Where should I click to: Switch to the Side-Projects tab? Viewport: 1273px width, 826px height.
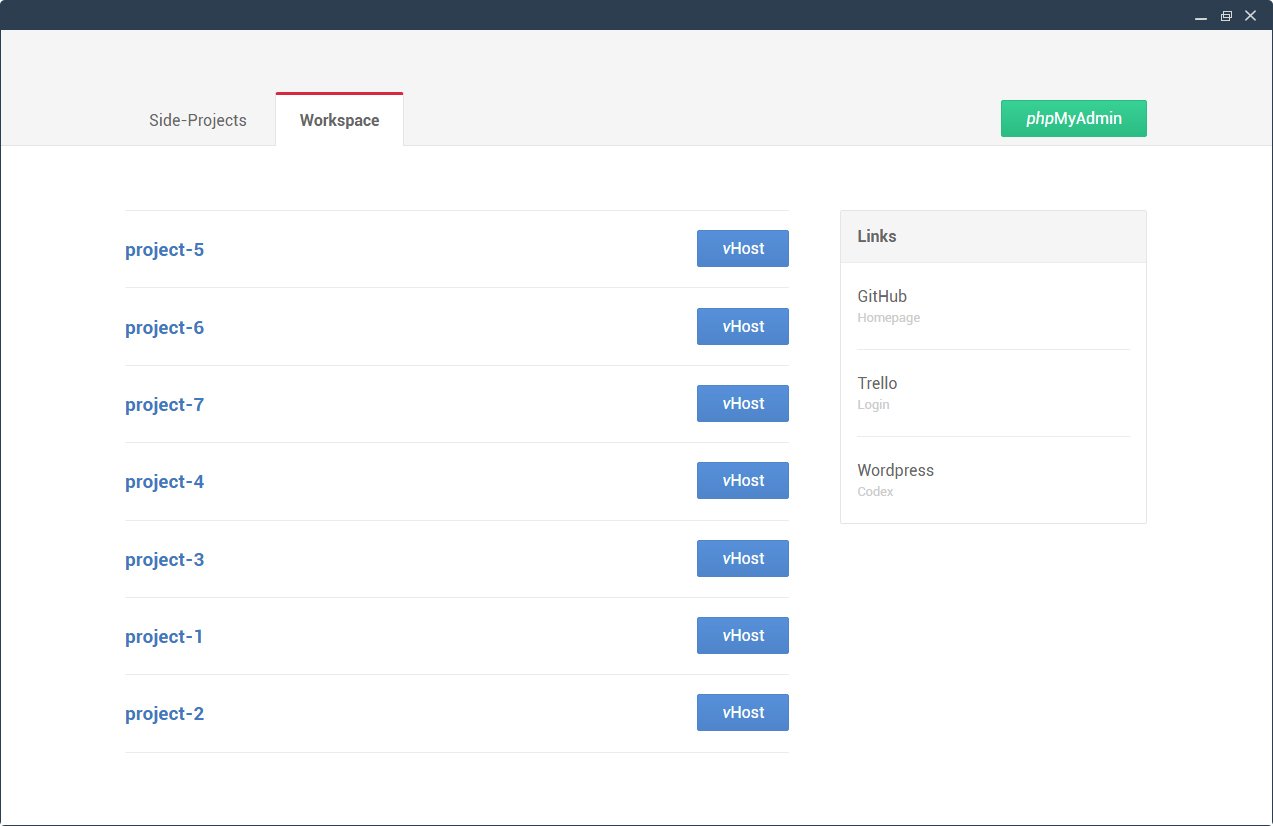[197, 120]
